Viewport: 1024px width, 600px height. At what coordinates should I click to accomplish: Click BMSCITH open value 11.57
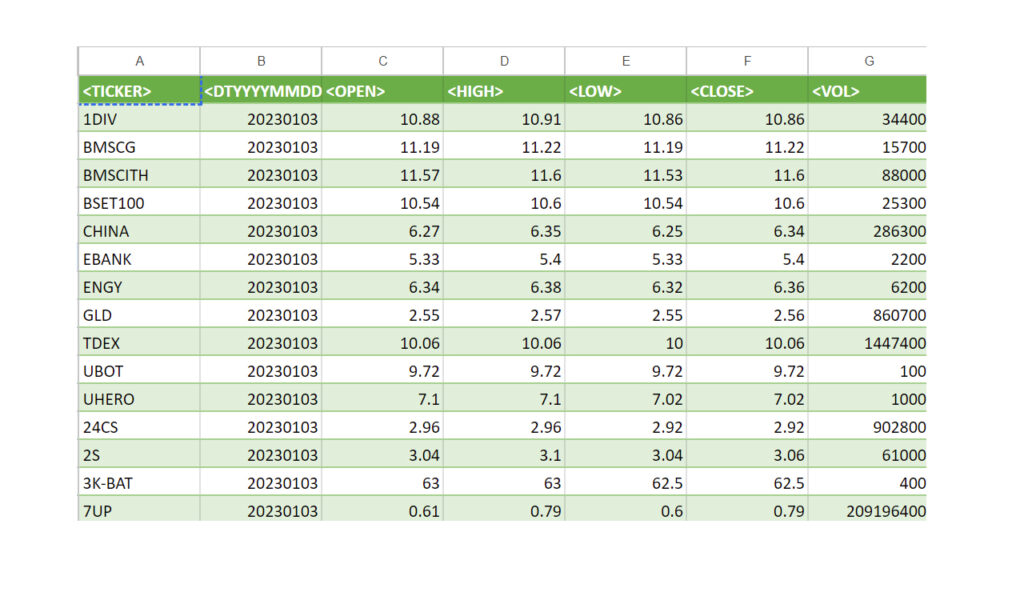tap(382, 175)
